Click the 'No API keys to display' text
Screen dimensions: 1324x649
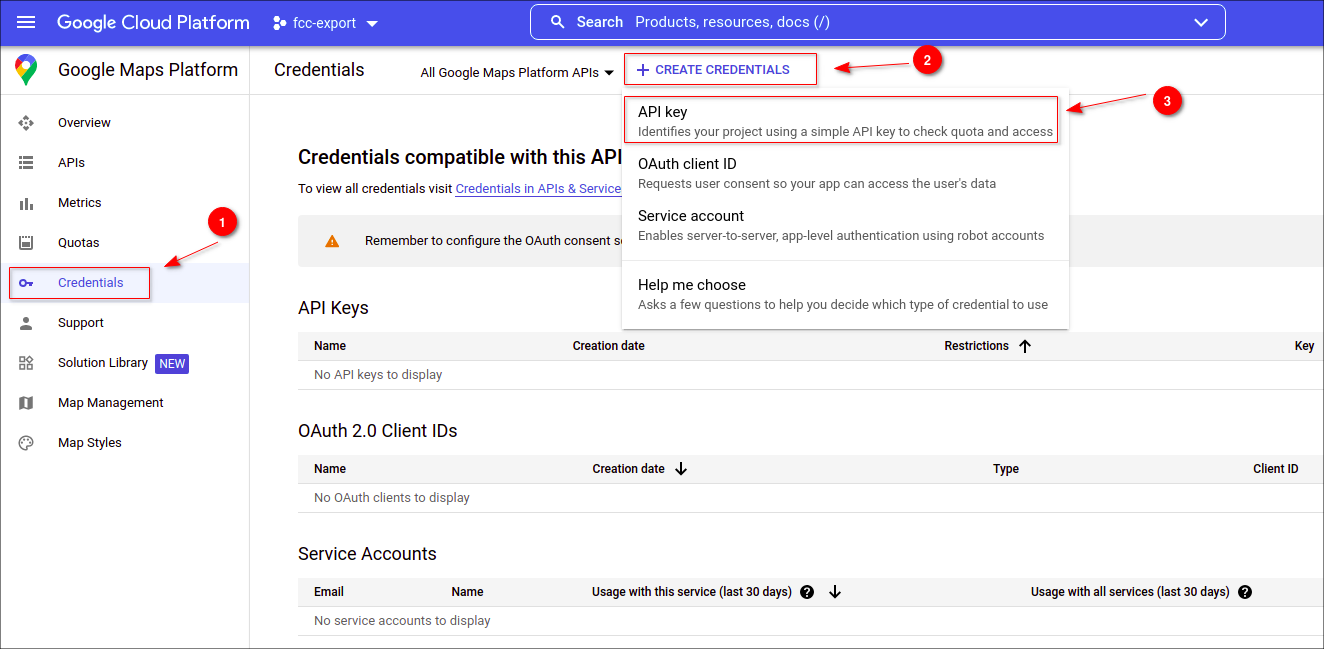tap(378, 375)
